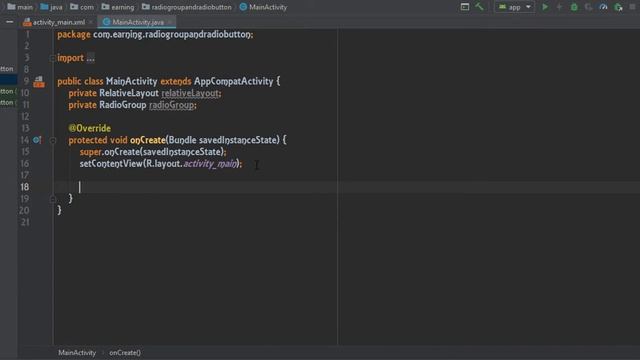This screenshot has height=360, width=640.
Task: Click the 'earning' breadcrumb folder
Action: coord(118,7)
